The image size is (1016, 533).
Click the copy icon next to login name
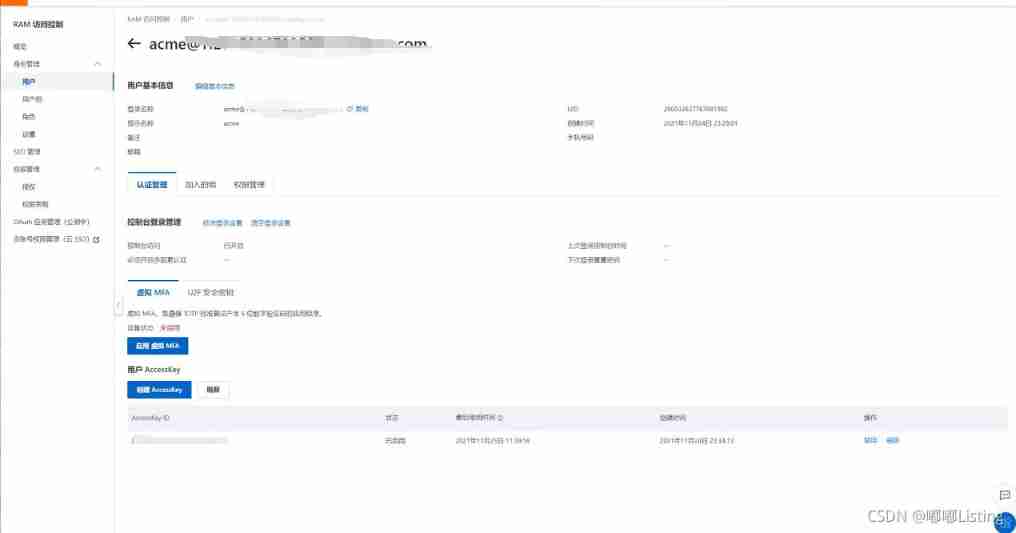point(350,109)
